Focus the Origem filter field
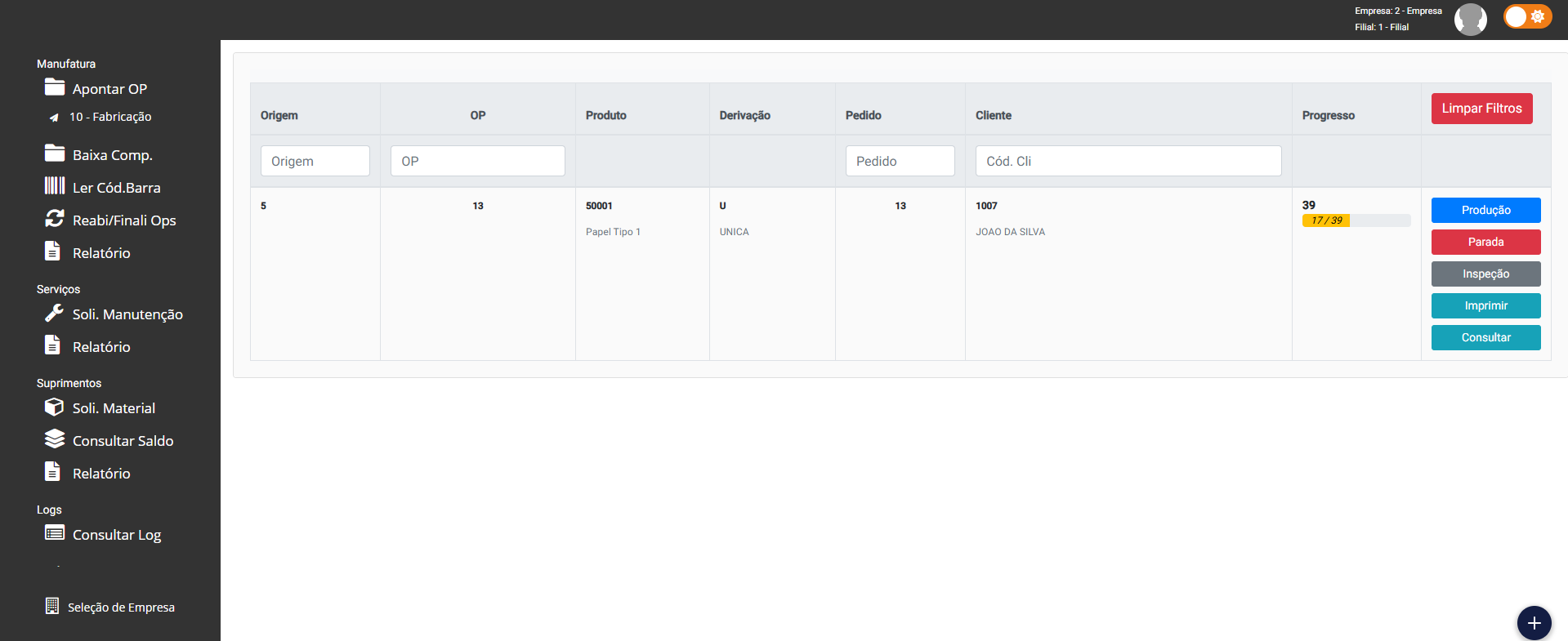The height and width of the screenshot is (641, 1568). (x=315, y=161)
